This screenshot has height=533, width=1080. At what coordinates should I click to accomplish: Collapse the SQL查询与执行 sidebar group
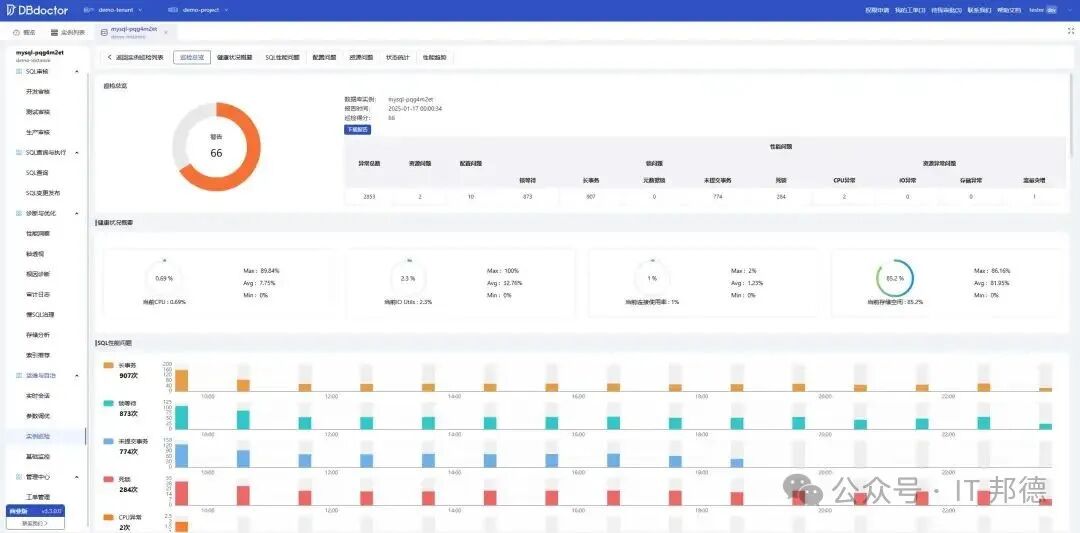76,152
